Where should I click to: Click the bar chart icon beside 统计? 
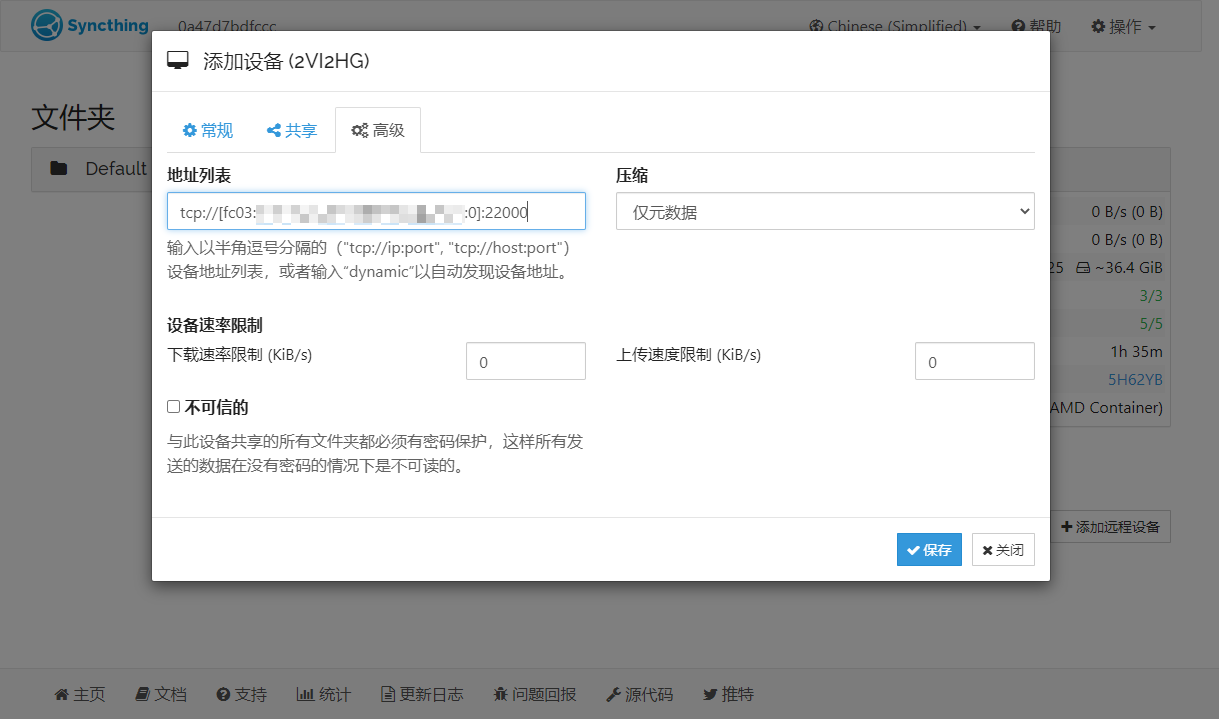tap(305, 694)
